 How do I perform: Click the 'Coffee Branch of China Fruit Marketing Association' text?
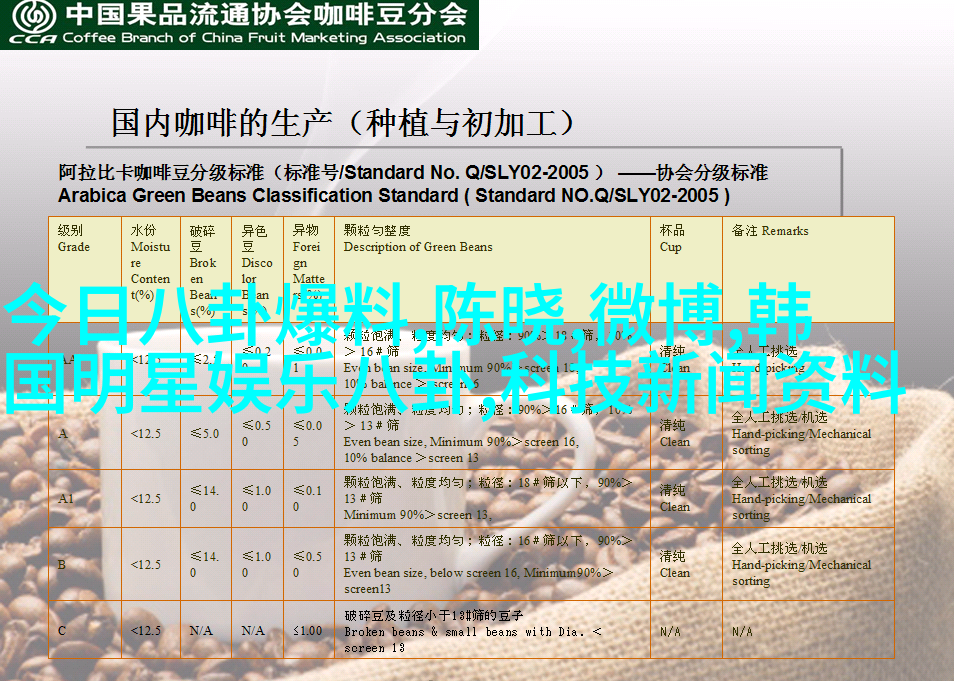[264, 38]
